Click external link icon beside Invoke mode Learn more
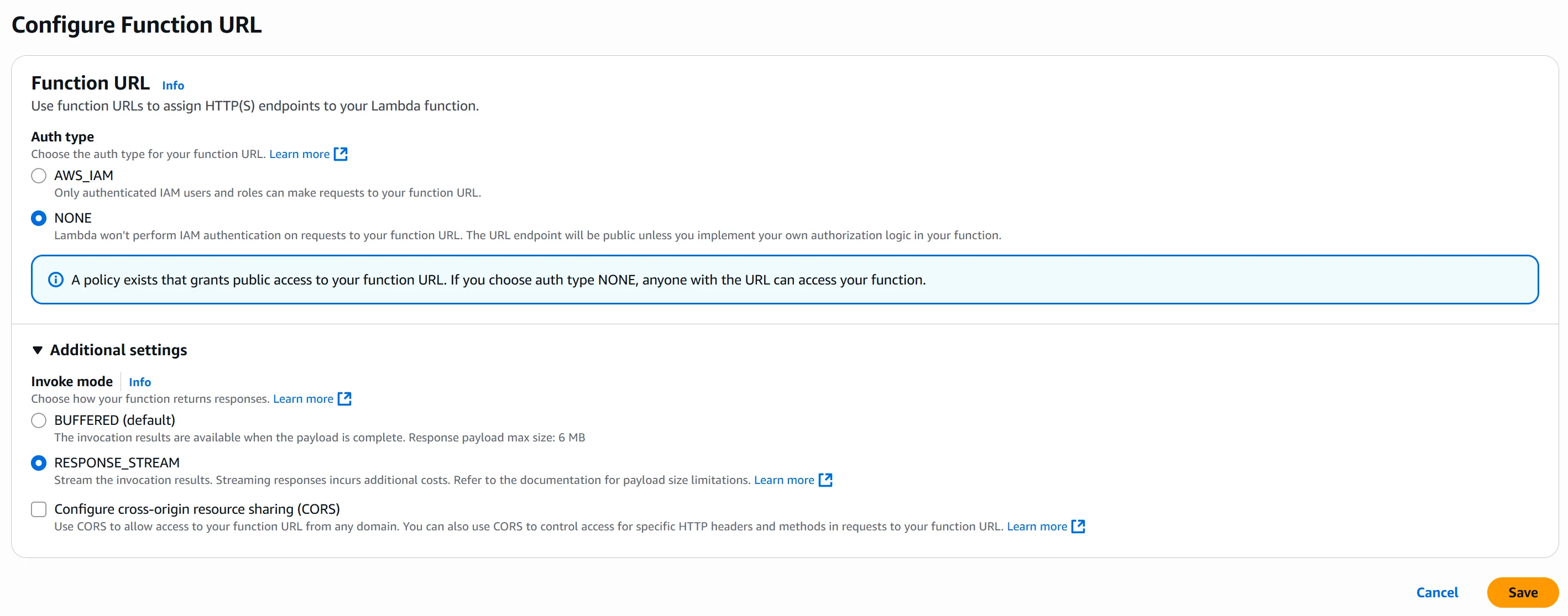The image size is (1568, 616). point(344,398)
